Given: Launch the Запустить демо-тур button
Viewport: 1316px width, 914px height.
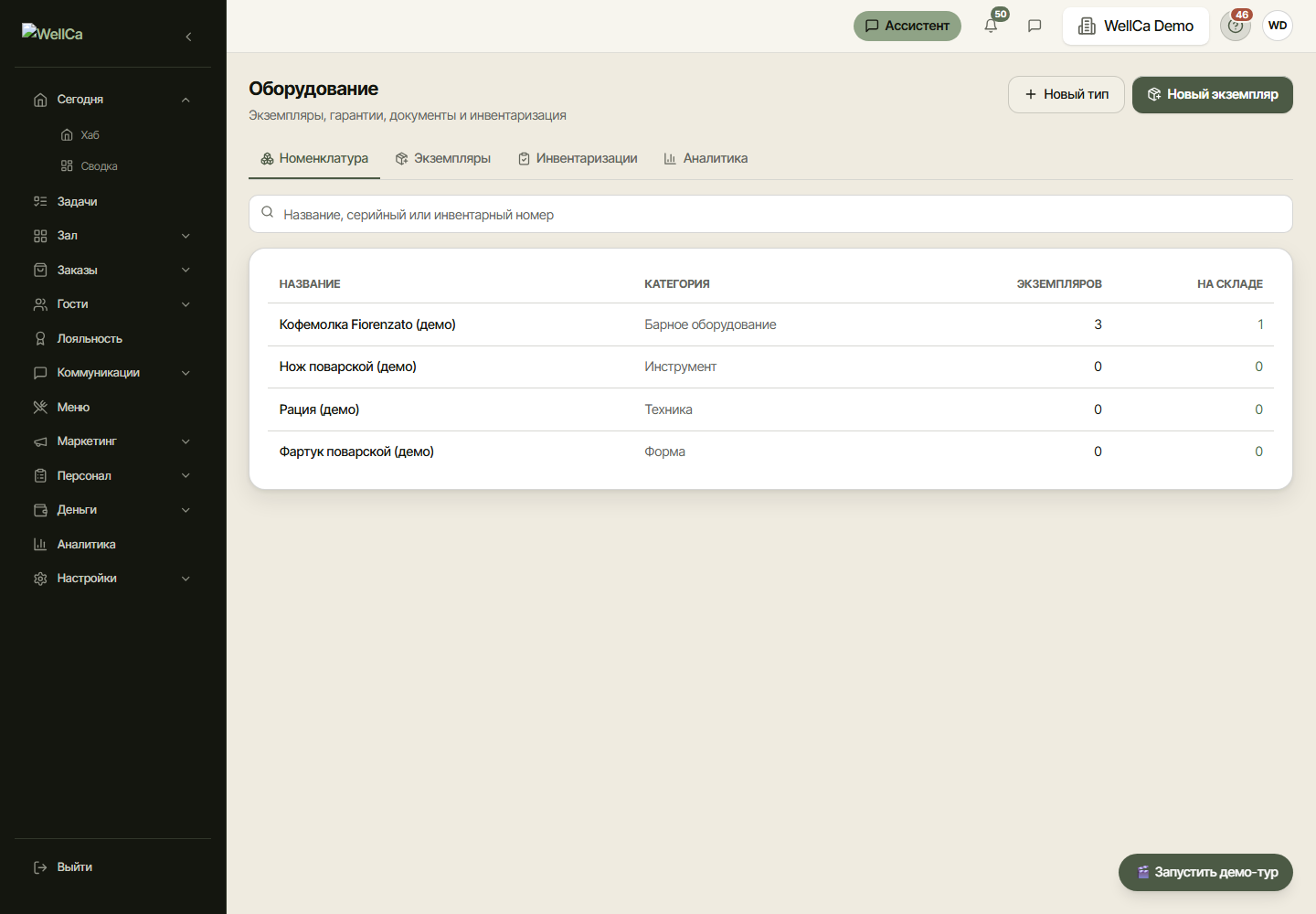Looking at the screenshot, I should click(1205, 872).
